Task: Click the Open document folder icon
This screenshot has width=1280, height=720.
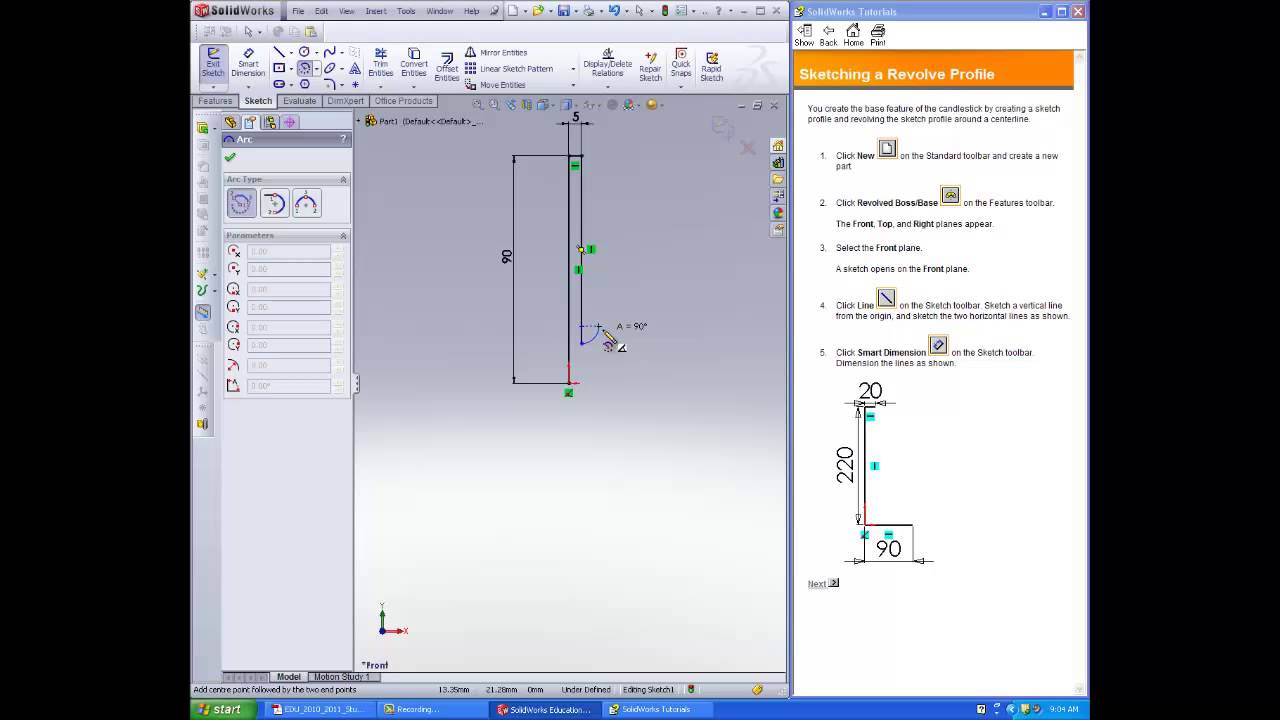Action: [x=538, y=11]
